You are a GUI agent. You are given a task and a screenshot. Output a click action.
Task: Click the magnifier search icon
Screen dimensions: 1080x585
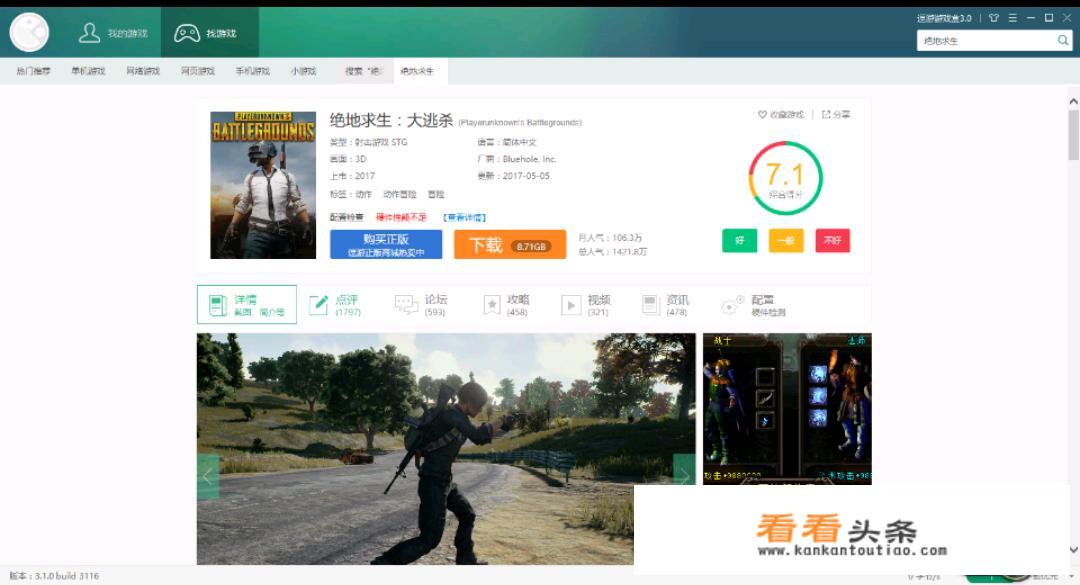click(1063, 41)
